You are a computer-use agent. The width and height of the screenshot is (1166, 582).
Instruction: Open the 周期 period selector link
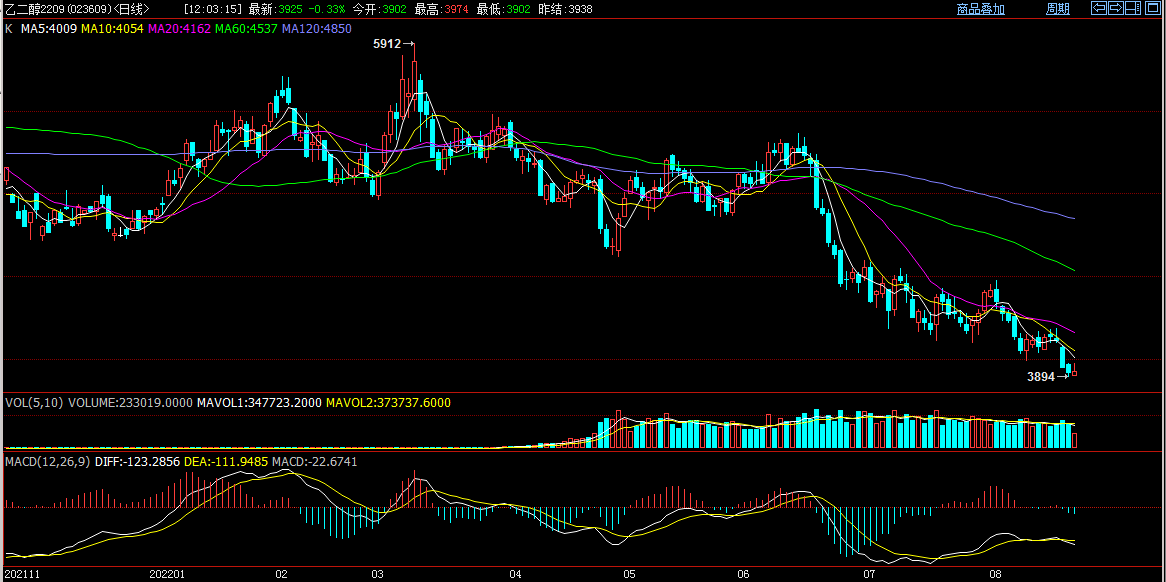pos(1057,9)
